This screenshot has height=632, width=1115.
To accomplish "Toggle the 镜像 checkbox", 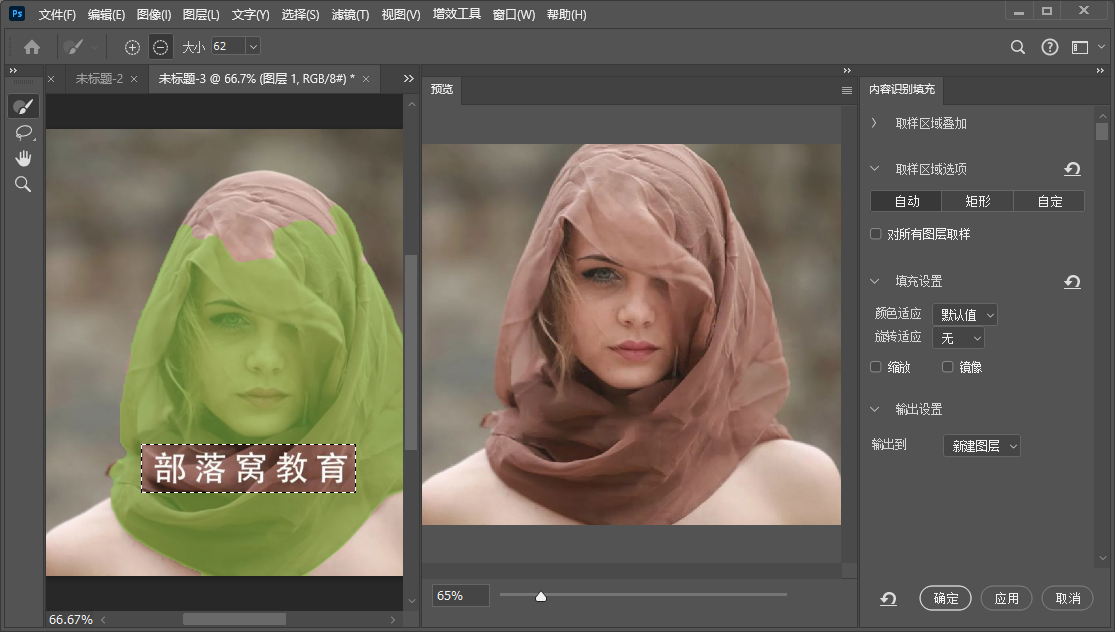I will (x=948, y=367).
